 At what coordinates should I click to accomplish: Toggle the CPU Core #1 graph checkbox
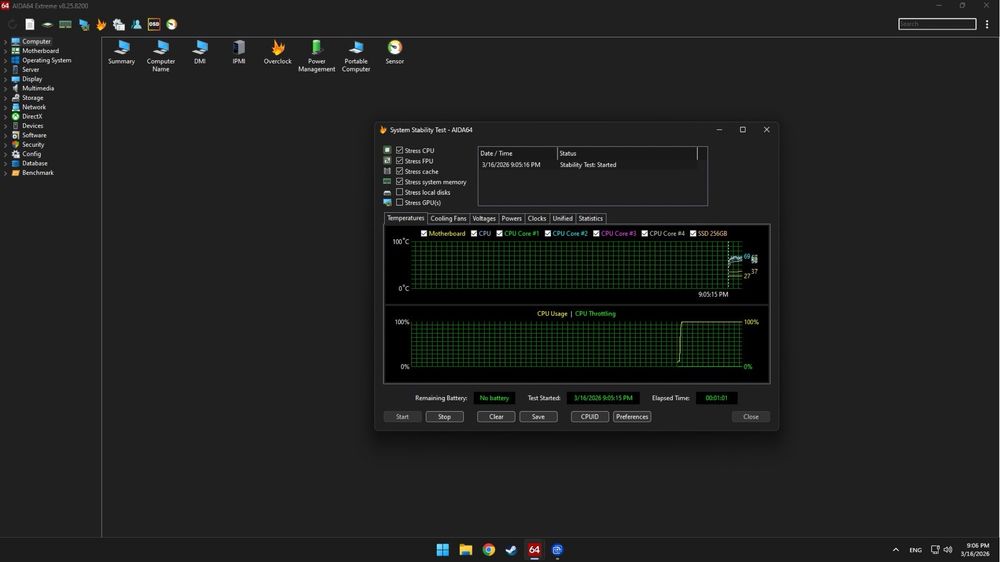499,233
